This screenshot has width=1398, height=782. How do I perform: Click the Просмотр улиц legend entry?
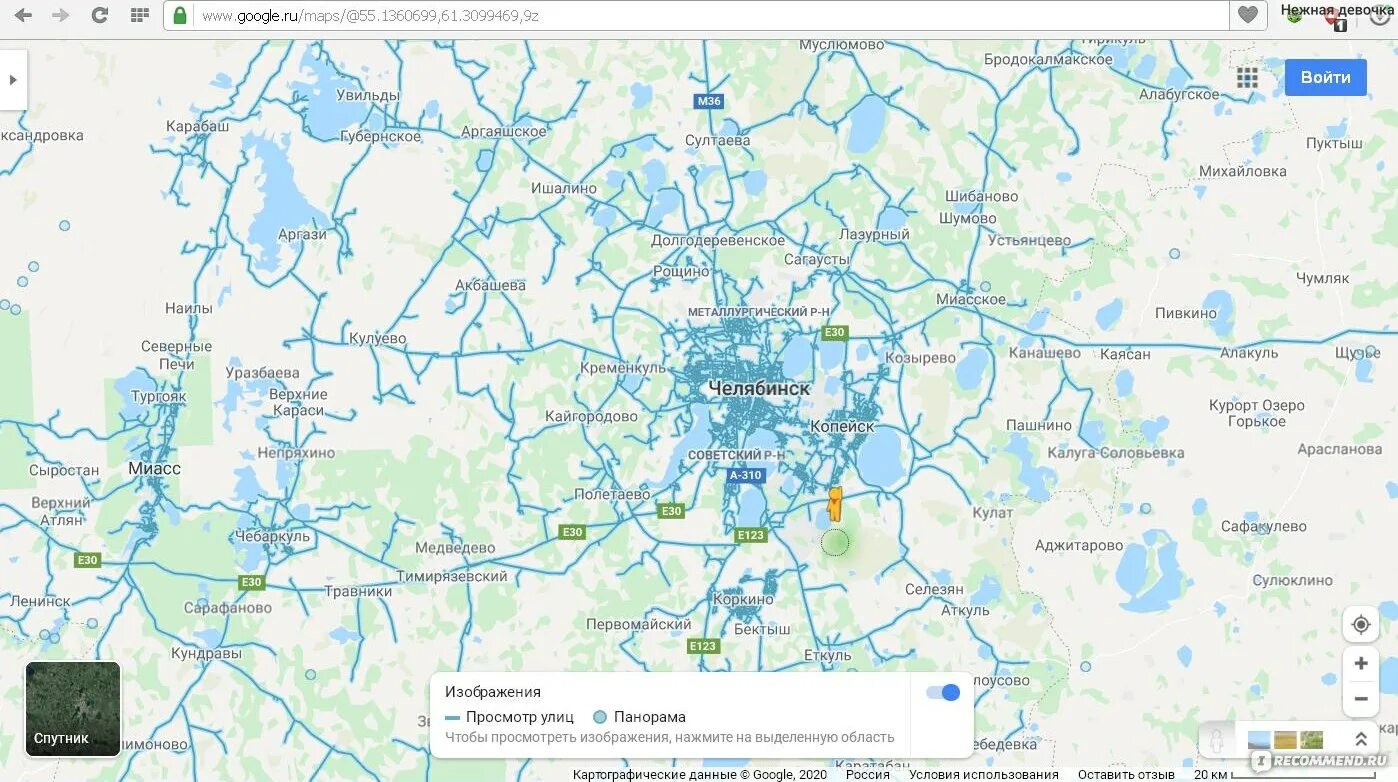point(510,717)
